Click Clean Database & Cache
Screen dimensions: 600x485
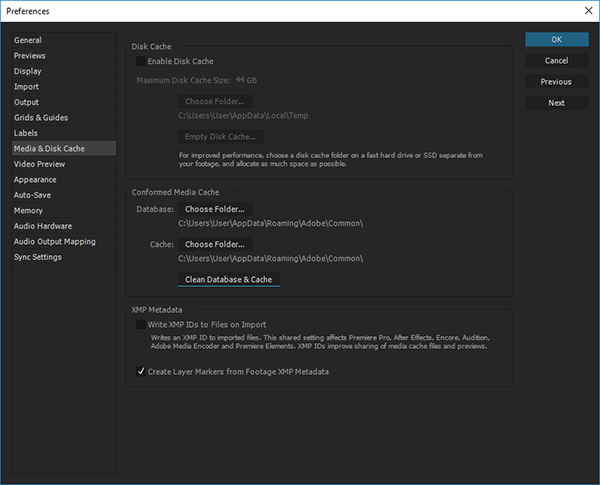click(x=228, y=279)
